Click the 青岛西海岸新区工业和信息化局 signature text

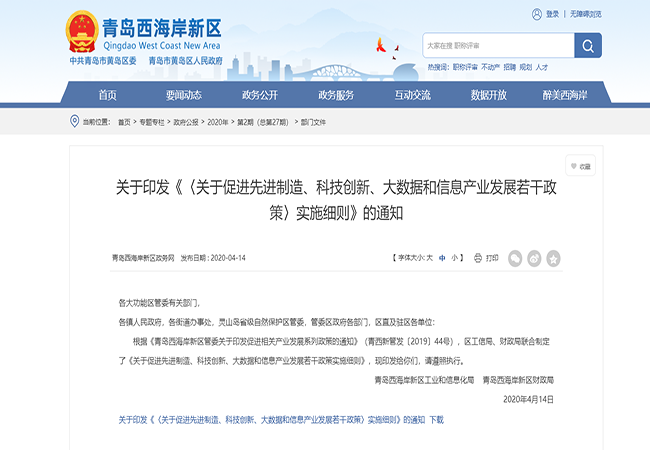click(424, 380)
